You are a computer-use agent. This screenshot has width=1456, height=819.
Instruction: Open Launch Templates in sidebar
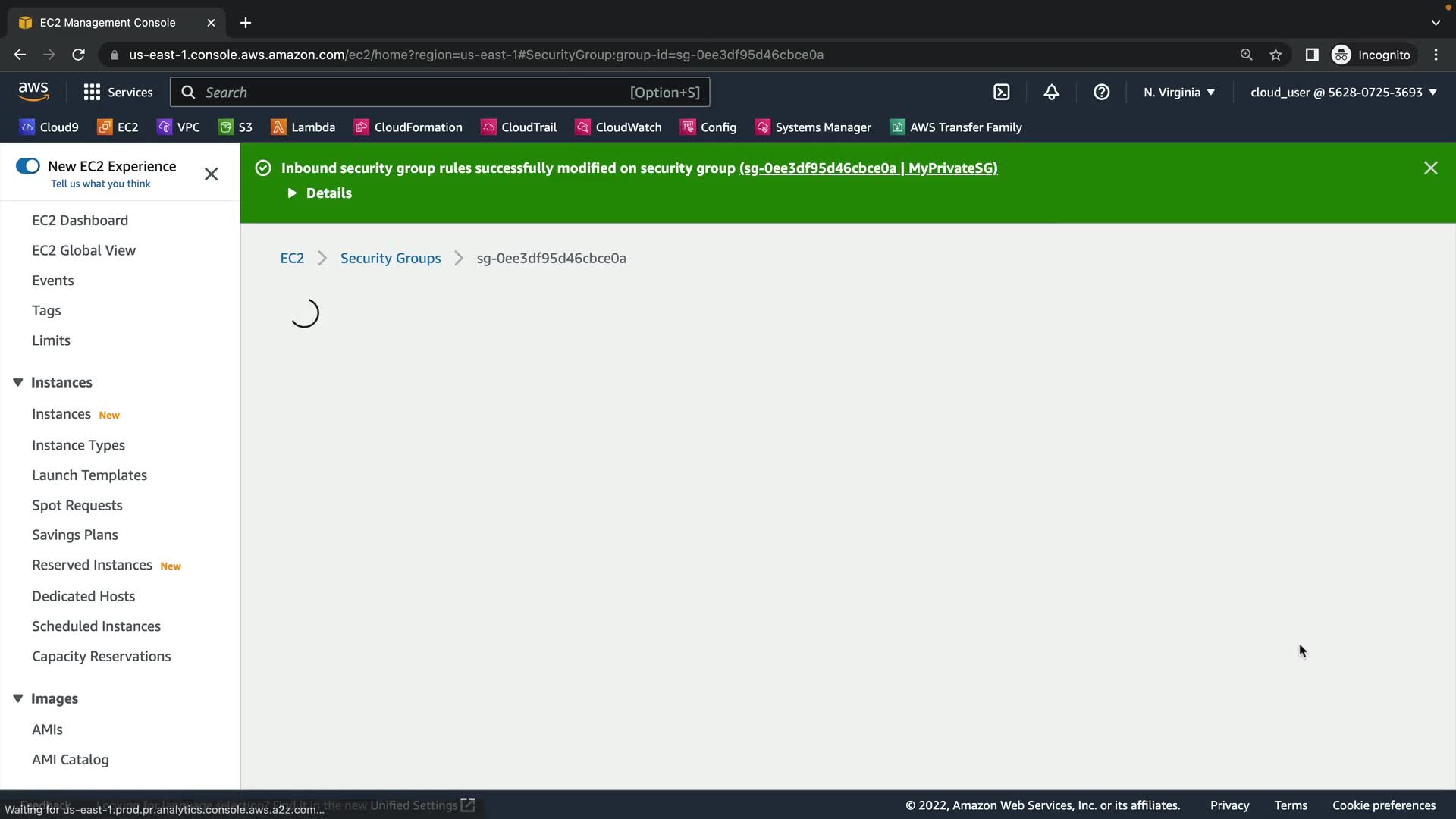tap(89, 475)
